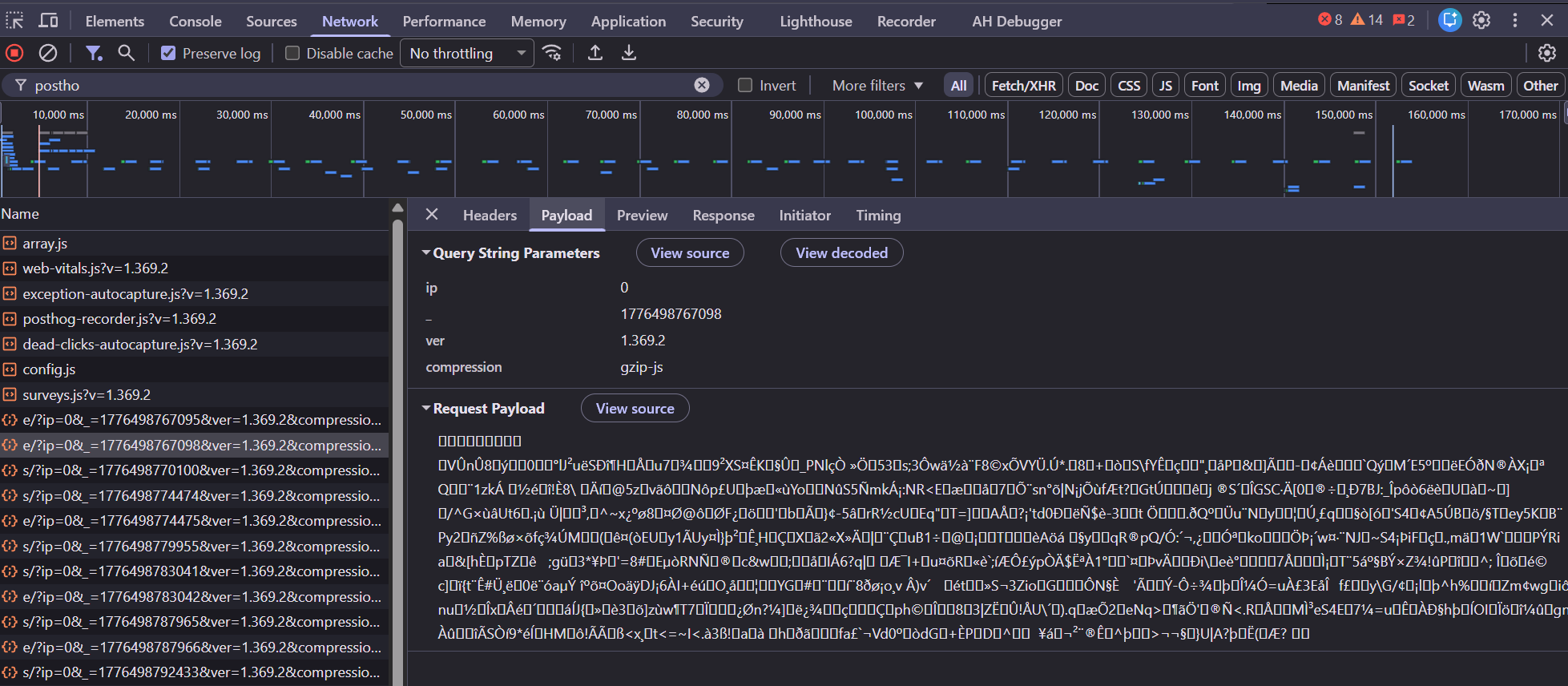Select the array.js request
The width and height of the screenshot is (1568, 686).
tap(195, 243)
